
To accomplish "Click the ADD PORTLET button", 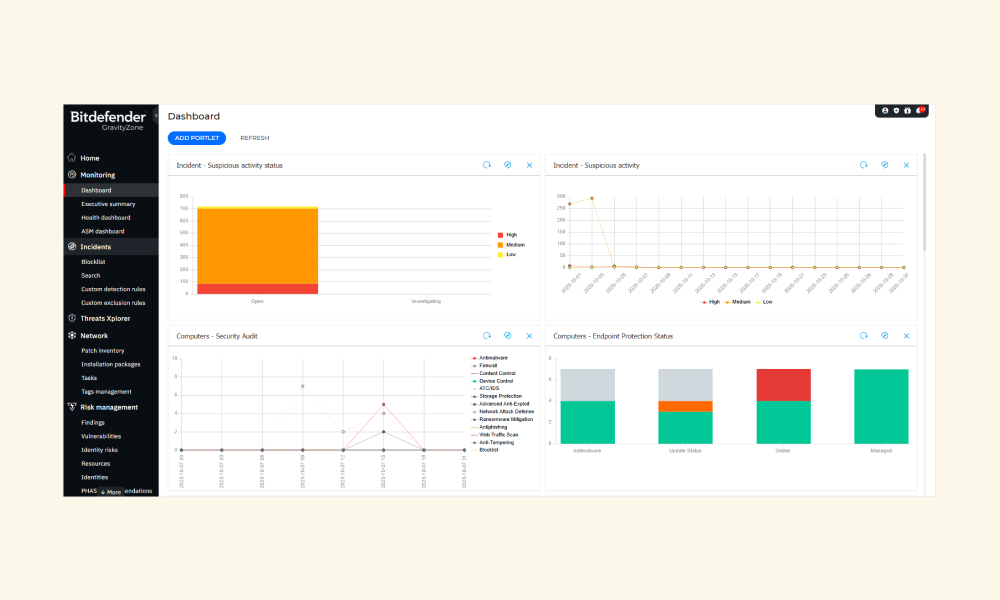I will 197,138.
